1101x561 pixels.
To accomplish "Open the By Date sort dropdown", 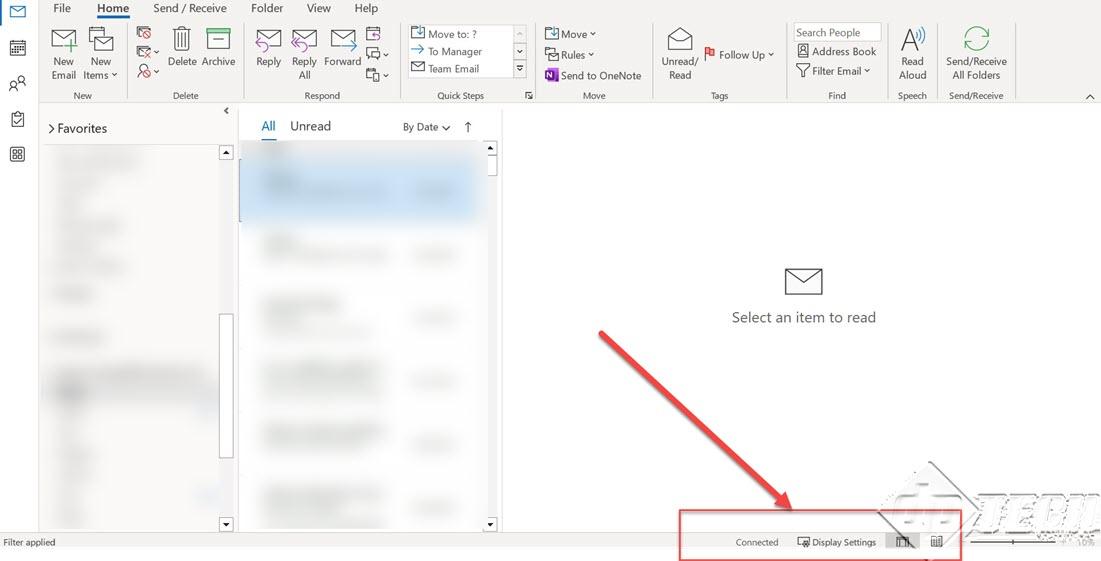I will click(426, 127).
